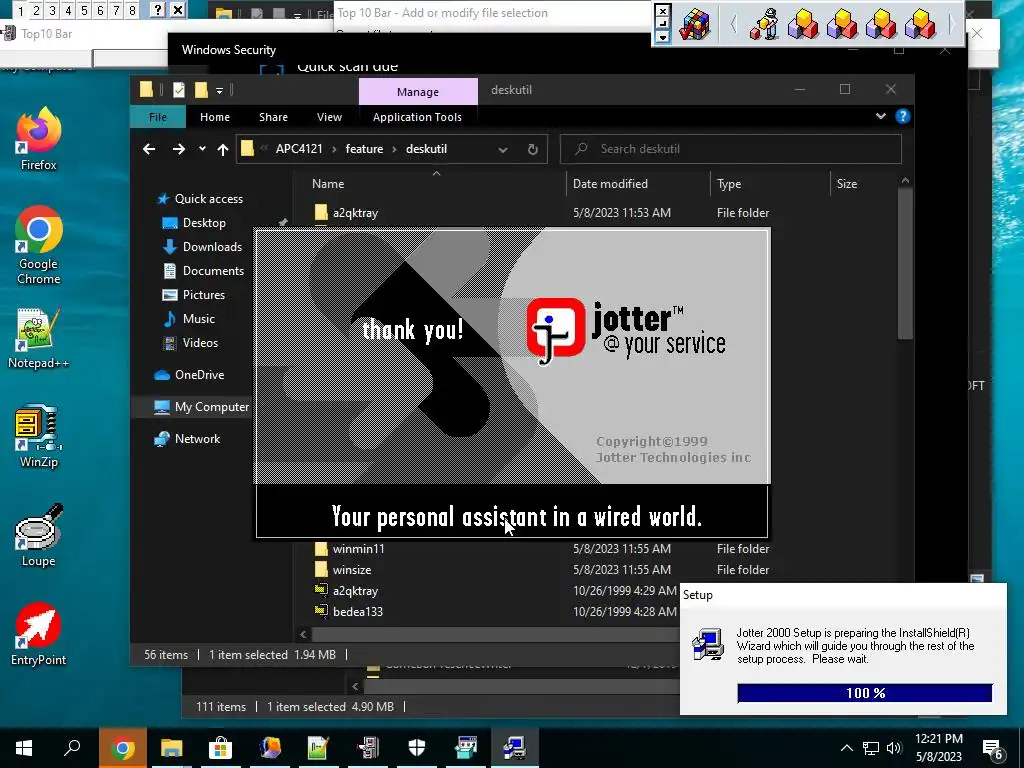Open Microsoft Store from the taskbar
The image size is (1024, 768).
(x=220, y=748)
